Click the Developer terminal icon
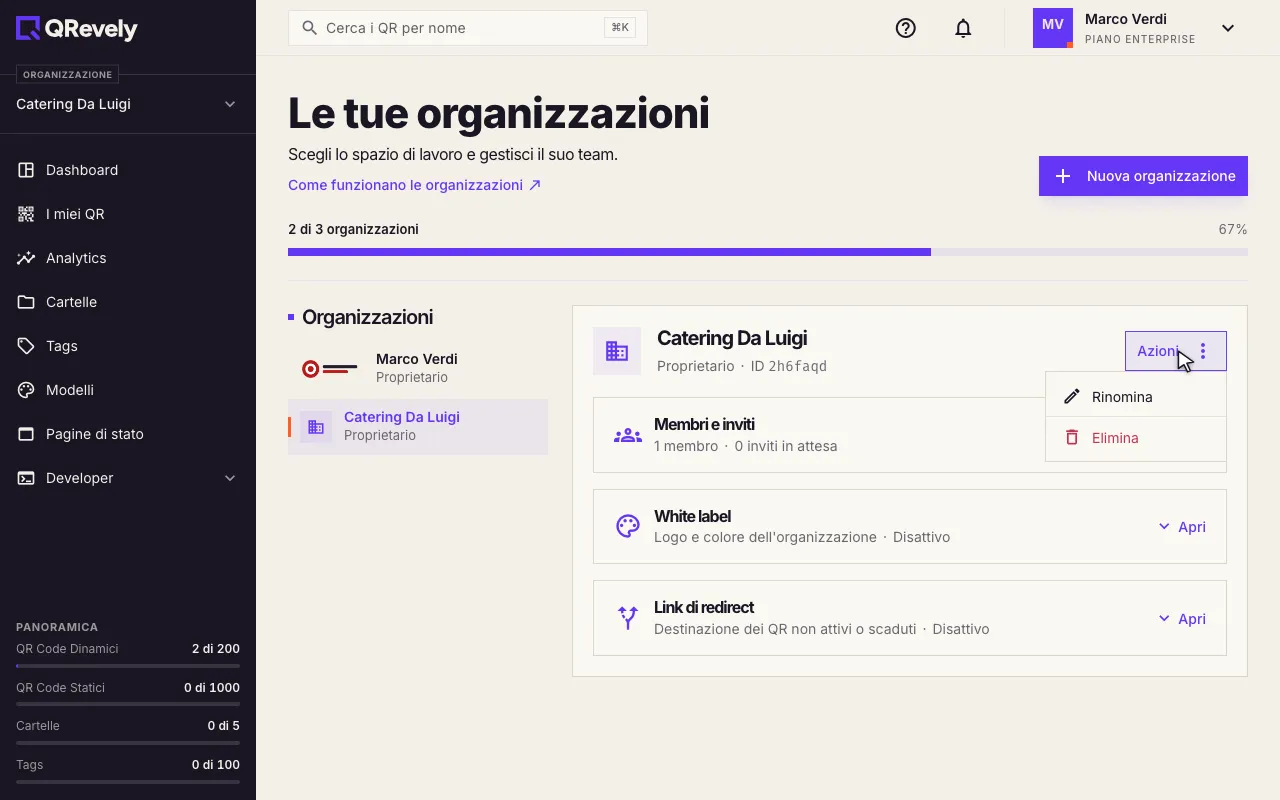The image size is (1280, 800). (26, 478)
